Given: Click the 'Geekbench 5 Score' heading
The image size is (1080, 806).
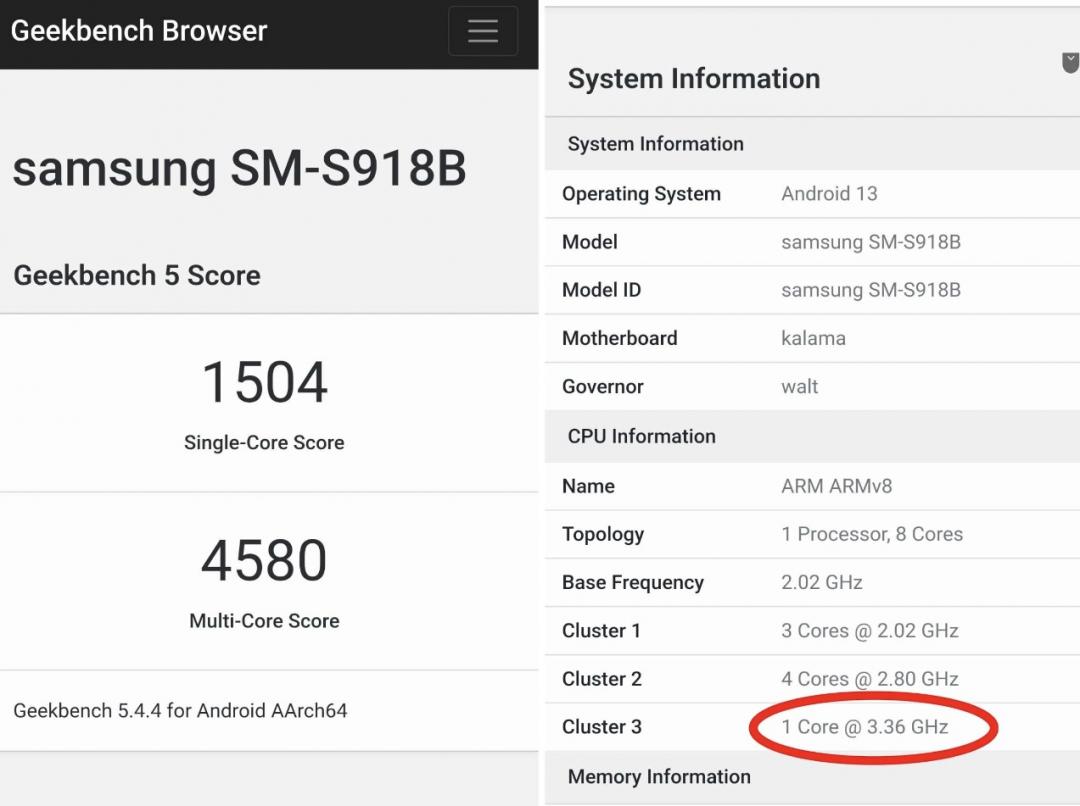Looking at the screenshot, I should pos(137,276).
